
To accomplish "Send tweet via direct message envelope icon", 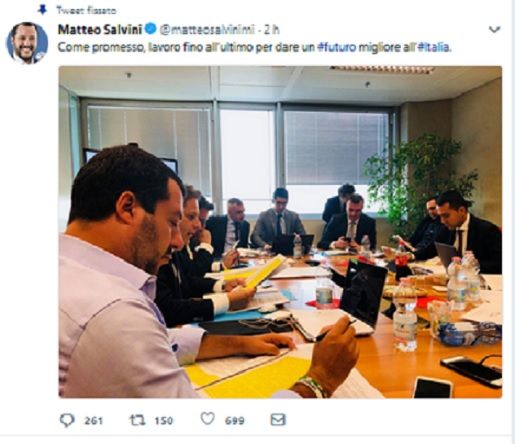I will (278, 420).
